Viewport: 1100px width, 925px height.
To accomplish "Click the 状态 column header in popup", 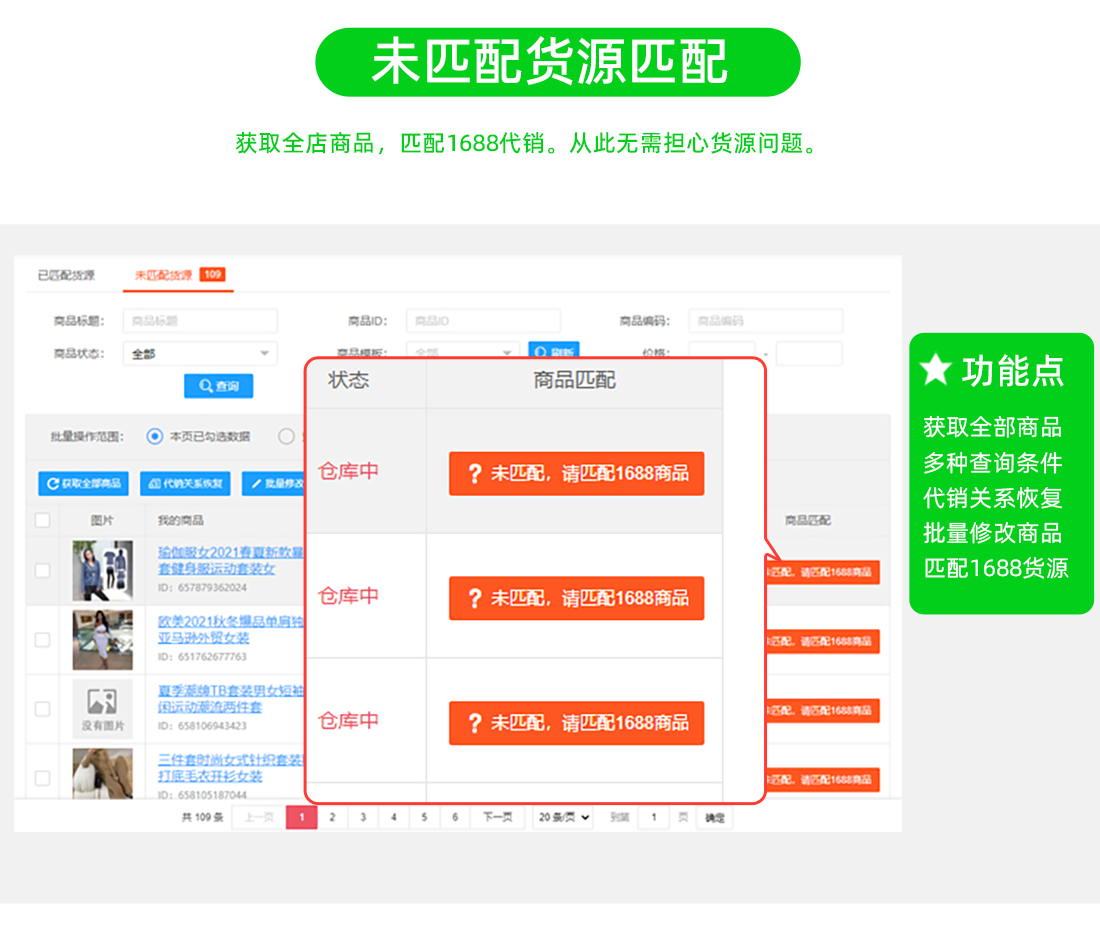I will [349, 380].
